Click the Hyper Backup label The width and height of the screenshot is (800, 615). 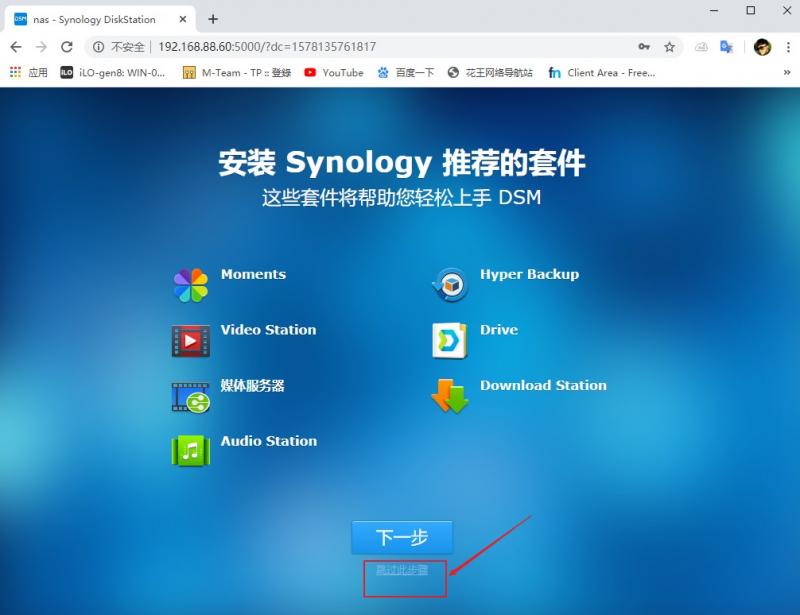pos(530,275)
